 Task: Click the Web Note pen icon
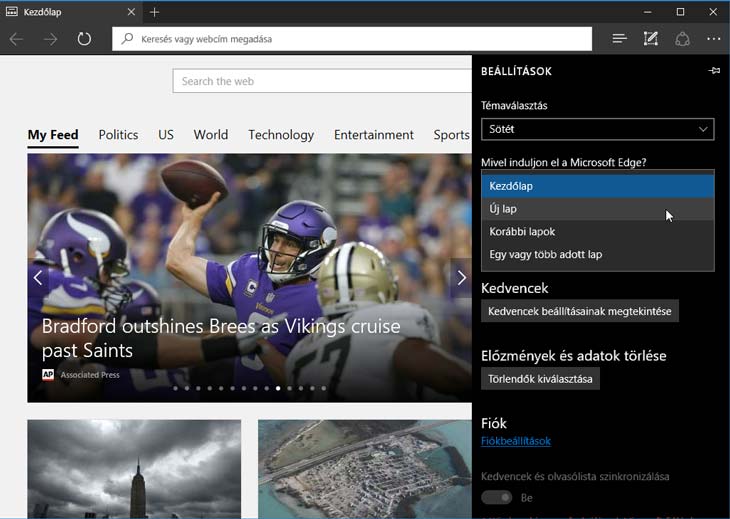tap(651, 39)
